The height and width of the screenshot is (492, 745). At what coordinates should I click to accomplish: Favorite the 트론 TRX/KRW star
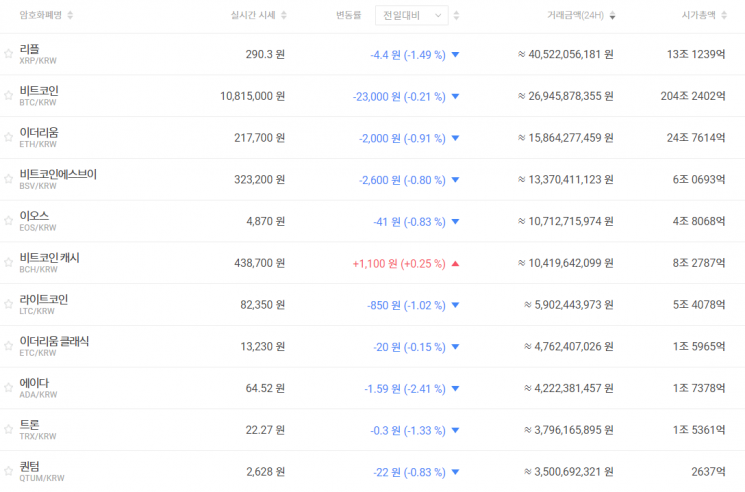pos(8,429)
